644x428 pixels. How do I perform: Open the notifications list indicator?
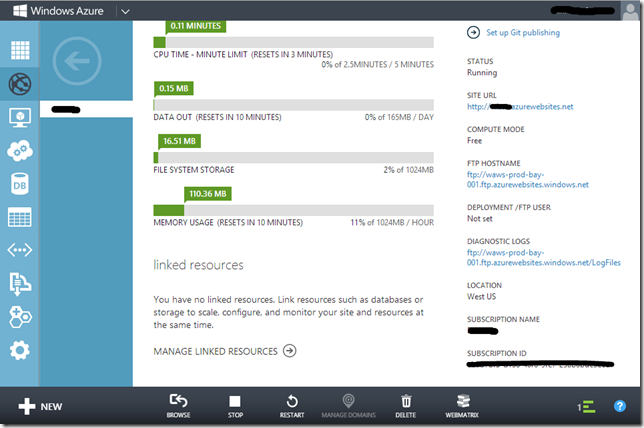pos(586,407)
